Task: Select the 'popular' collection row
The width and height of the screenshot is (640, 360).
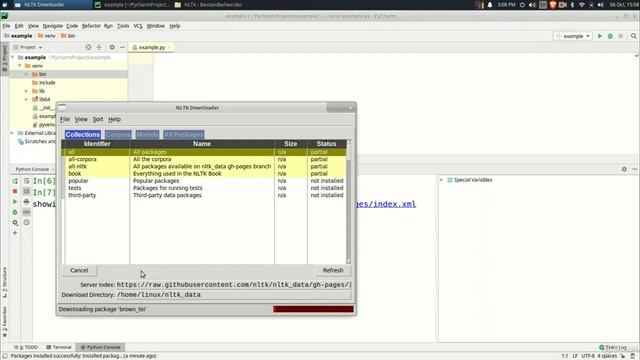Action: tap(205, 181)
